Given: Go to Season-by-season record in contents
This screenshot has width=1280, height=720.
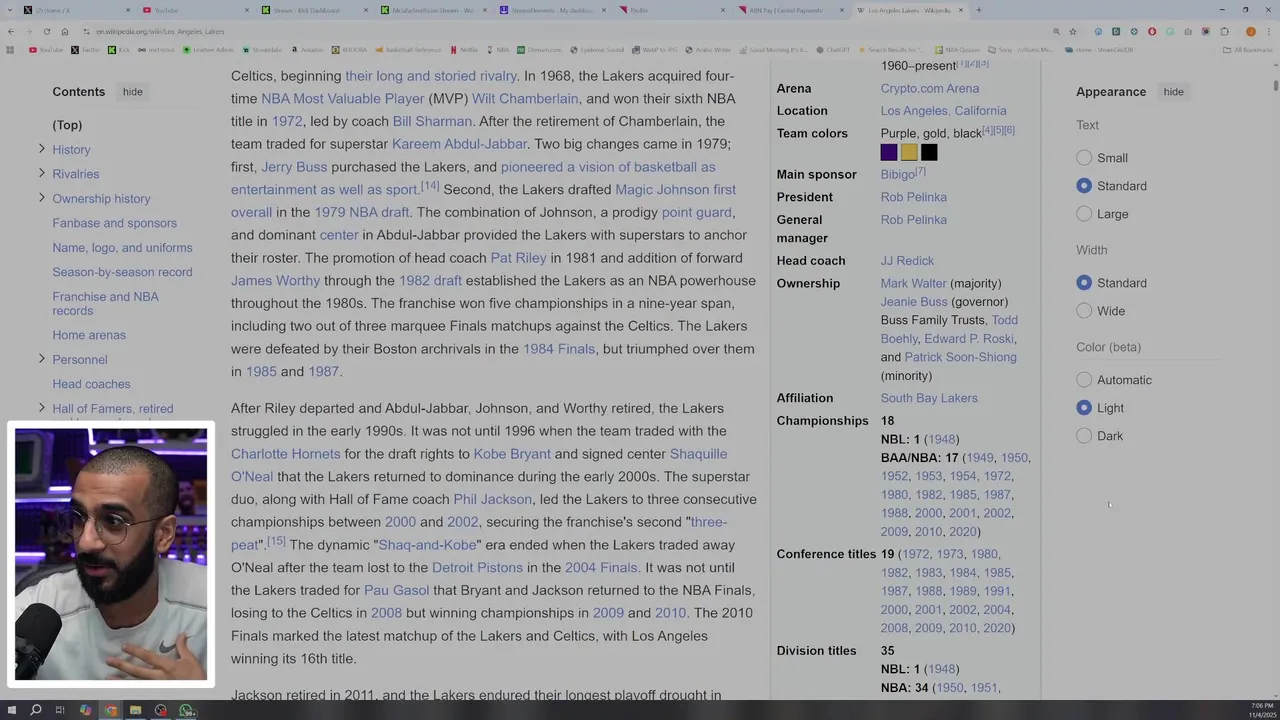Looking at the screenshot, I should 122,272.
